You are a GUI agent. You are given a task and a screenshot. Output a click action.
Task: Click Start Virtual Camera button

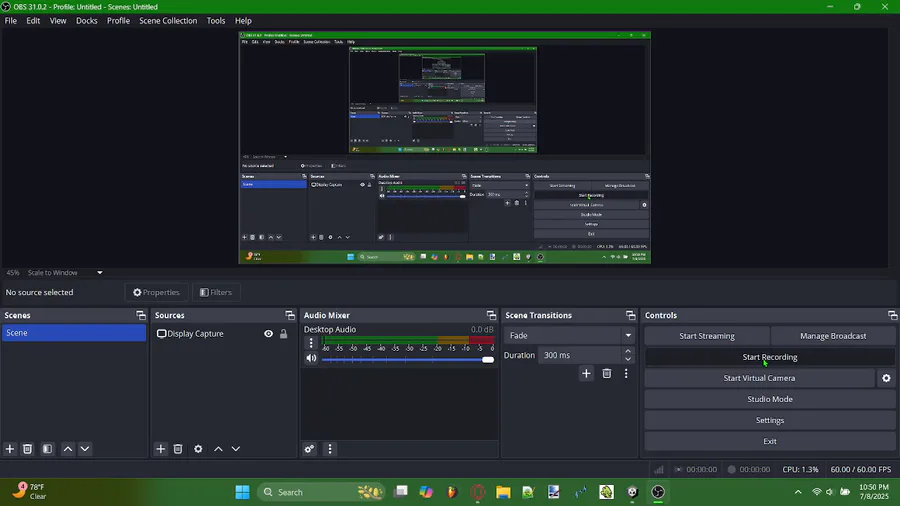click(759, 378)
